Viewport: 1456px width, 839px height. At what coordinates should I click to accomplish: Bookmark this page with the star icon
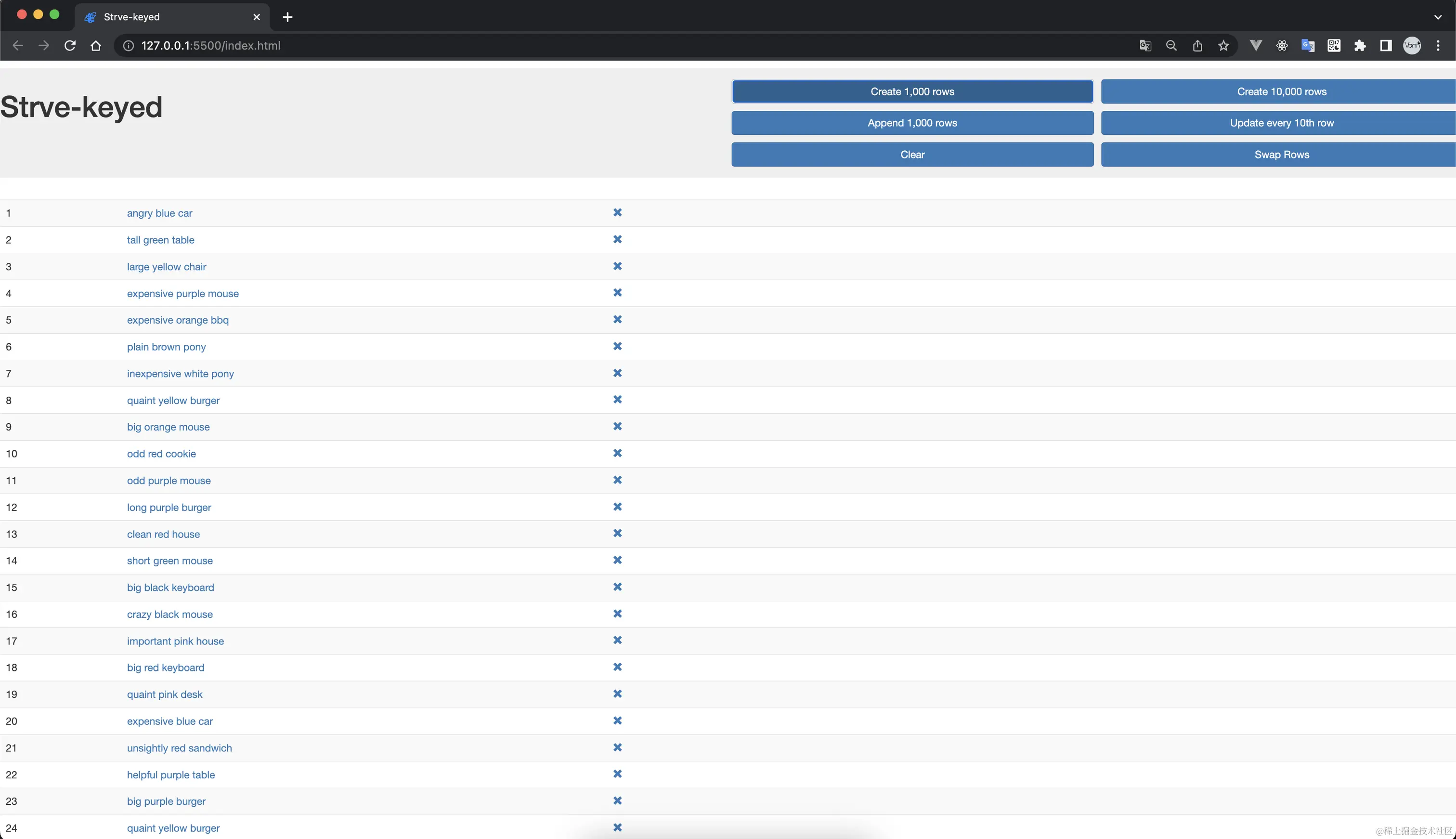(1223, 46)
